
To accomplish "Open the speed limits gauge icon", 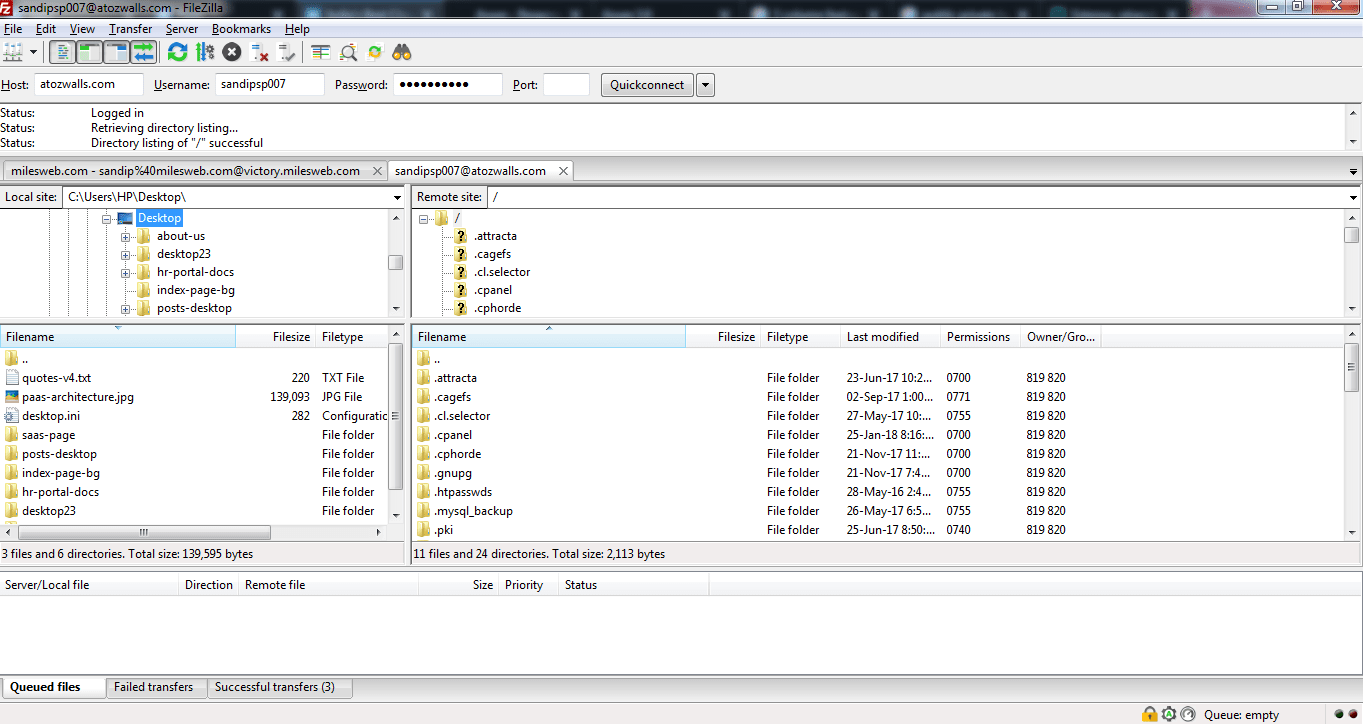I will pos(1188,714).
